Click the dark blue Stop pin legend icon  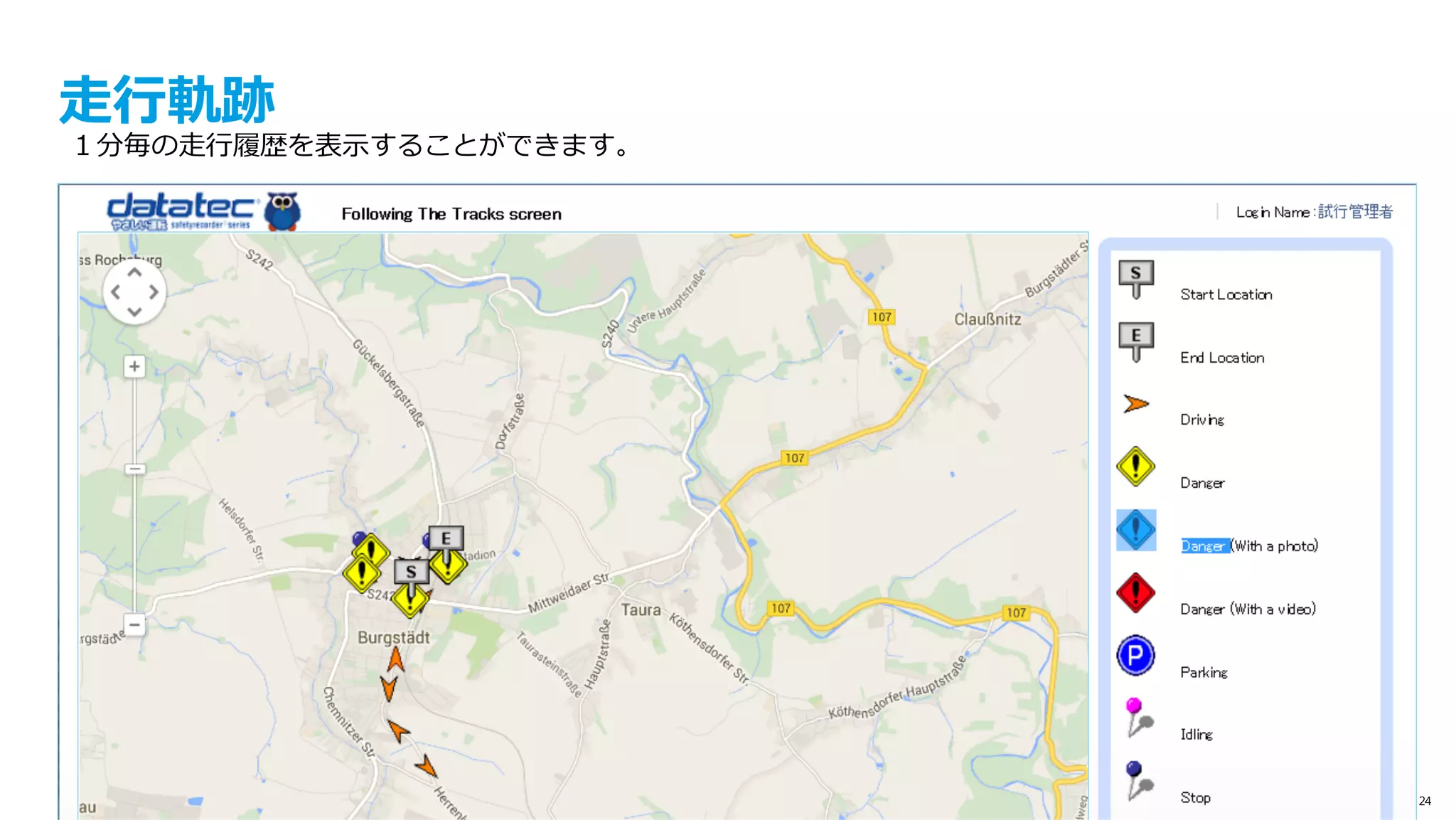(1139, 780)
